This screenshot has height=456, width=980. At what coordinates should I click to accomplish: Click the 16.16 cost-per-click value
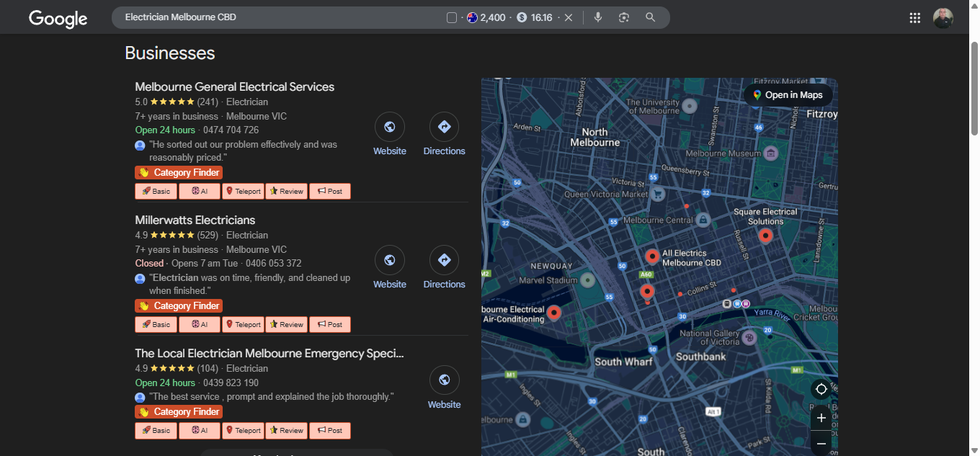[541, 17]
